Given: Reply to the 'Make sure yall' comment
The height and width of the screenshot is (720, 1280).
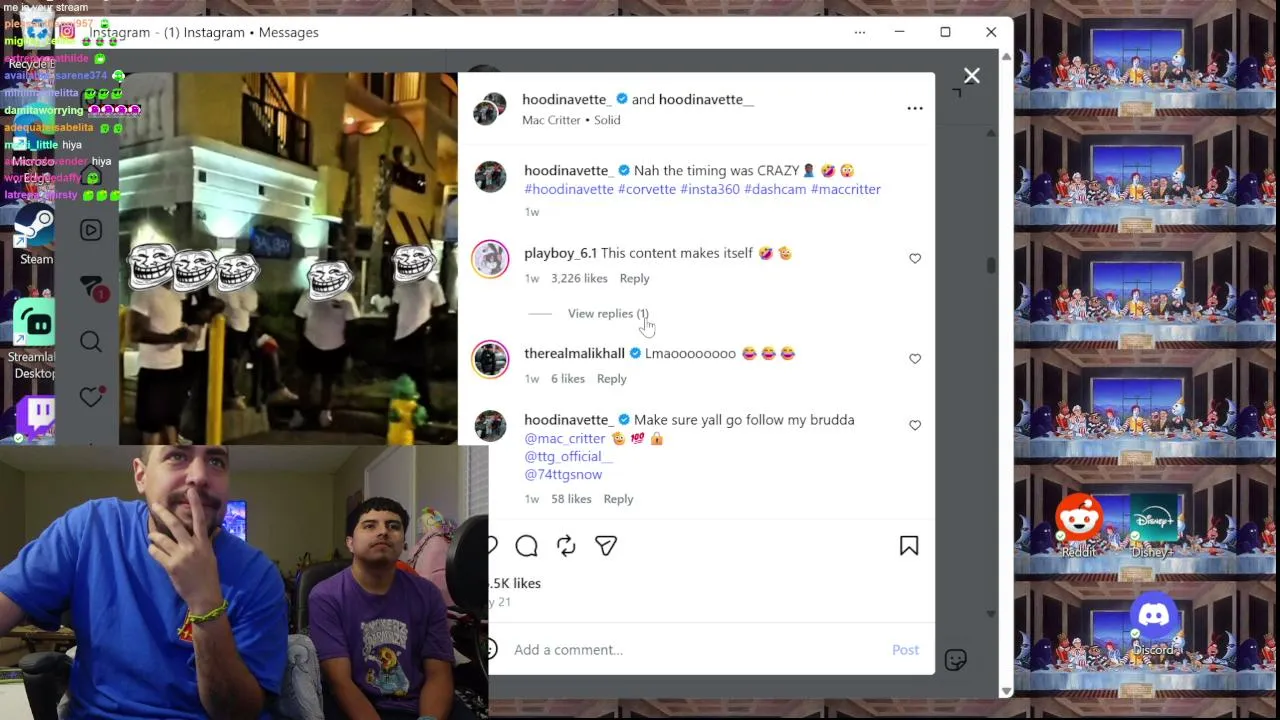Looking at the screenshot, I should (618, 499).
